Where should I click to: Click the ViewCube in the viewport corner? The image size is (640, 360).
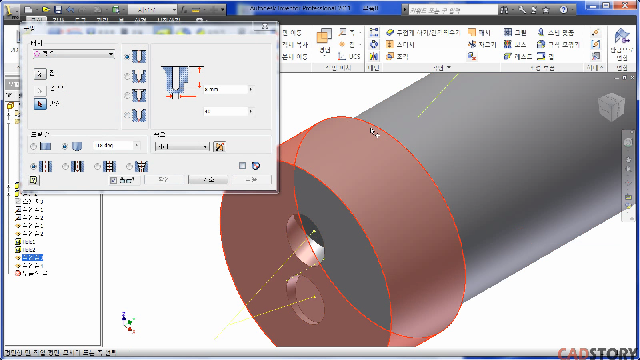[x=611, y=107]
